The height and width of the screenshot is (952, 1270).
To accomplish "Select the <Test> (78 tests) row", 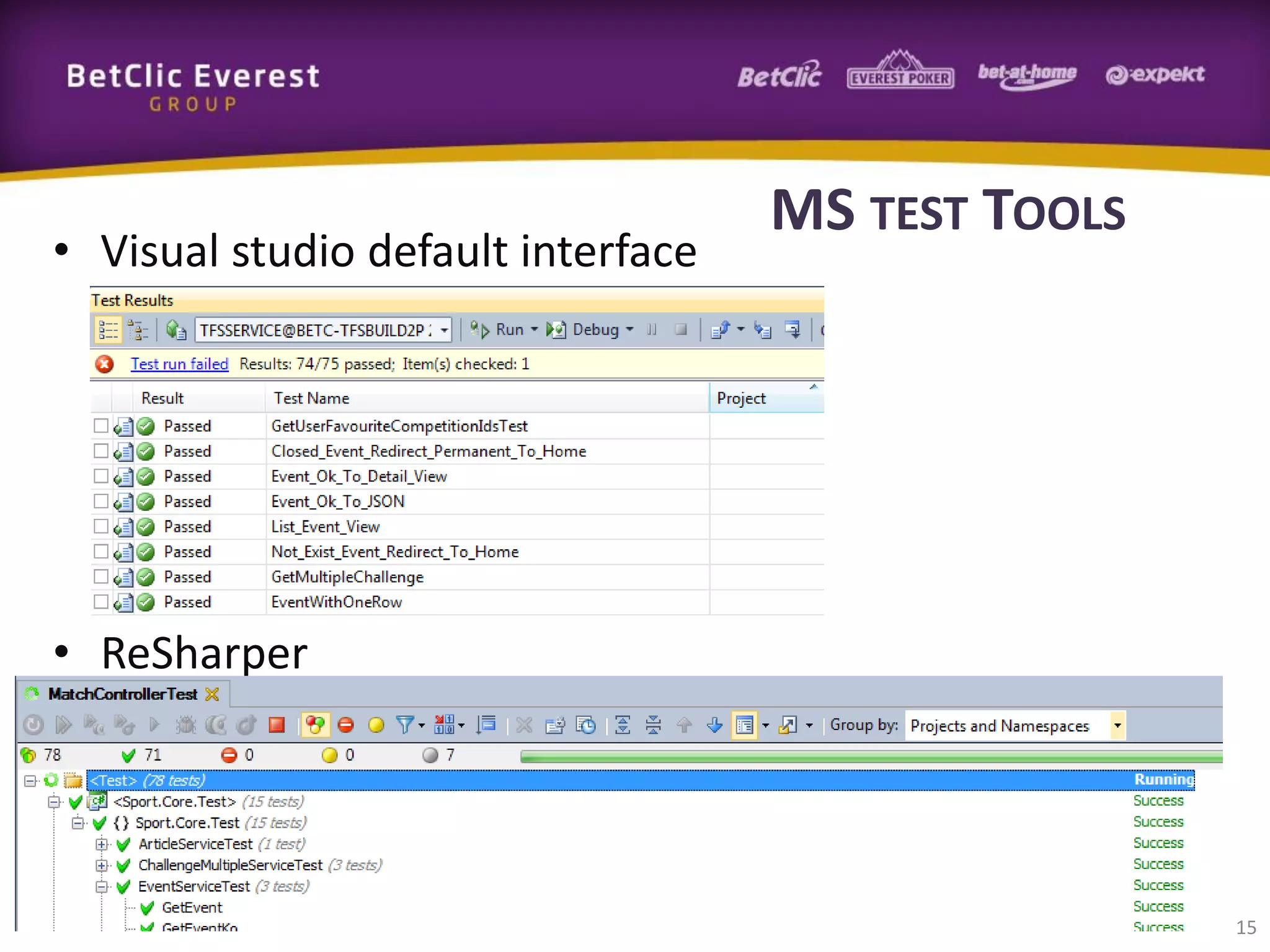I will [641, 780].
